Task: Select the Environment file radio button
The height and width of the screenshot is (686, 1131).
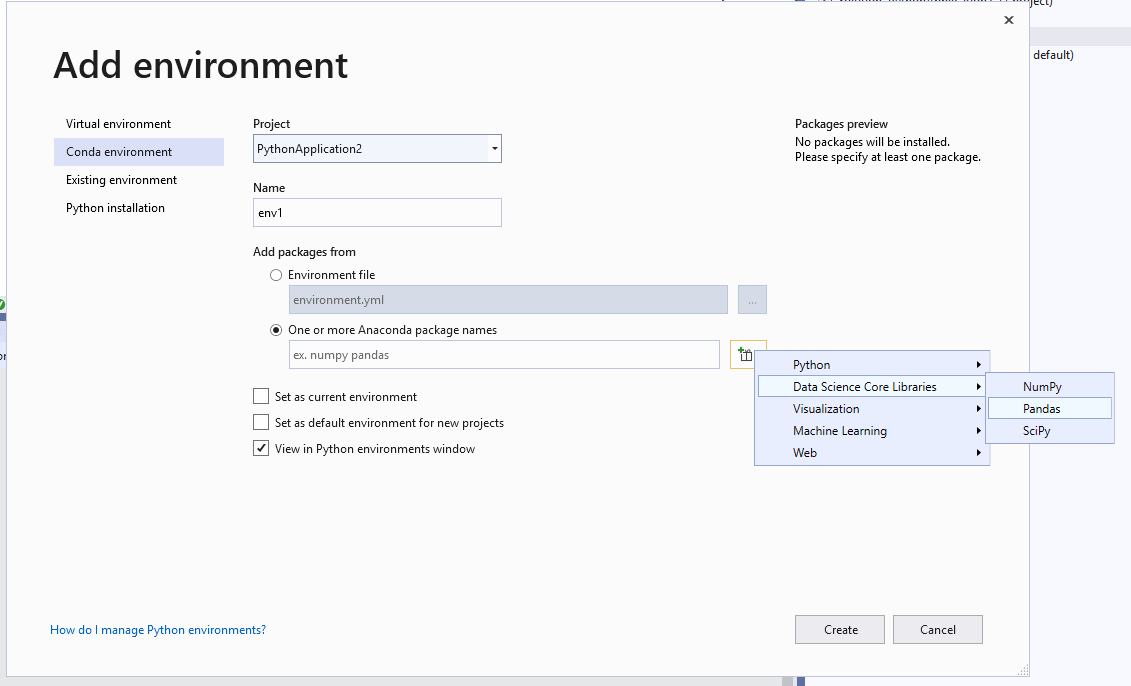Action: 276,274
